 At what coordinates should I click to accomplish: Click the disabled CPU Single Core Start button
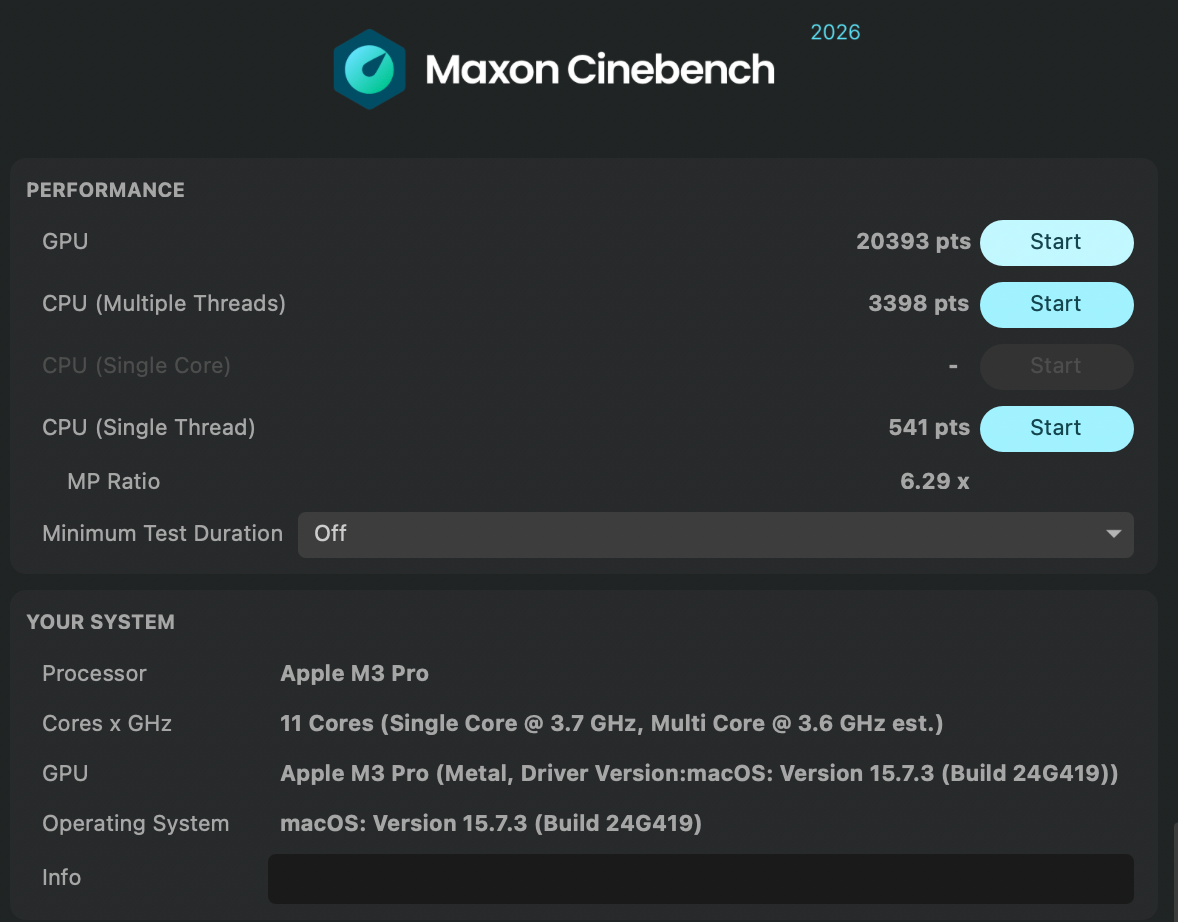click(1056, 367)
